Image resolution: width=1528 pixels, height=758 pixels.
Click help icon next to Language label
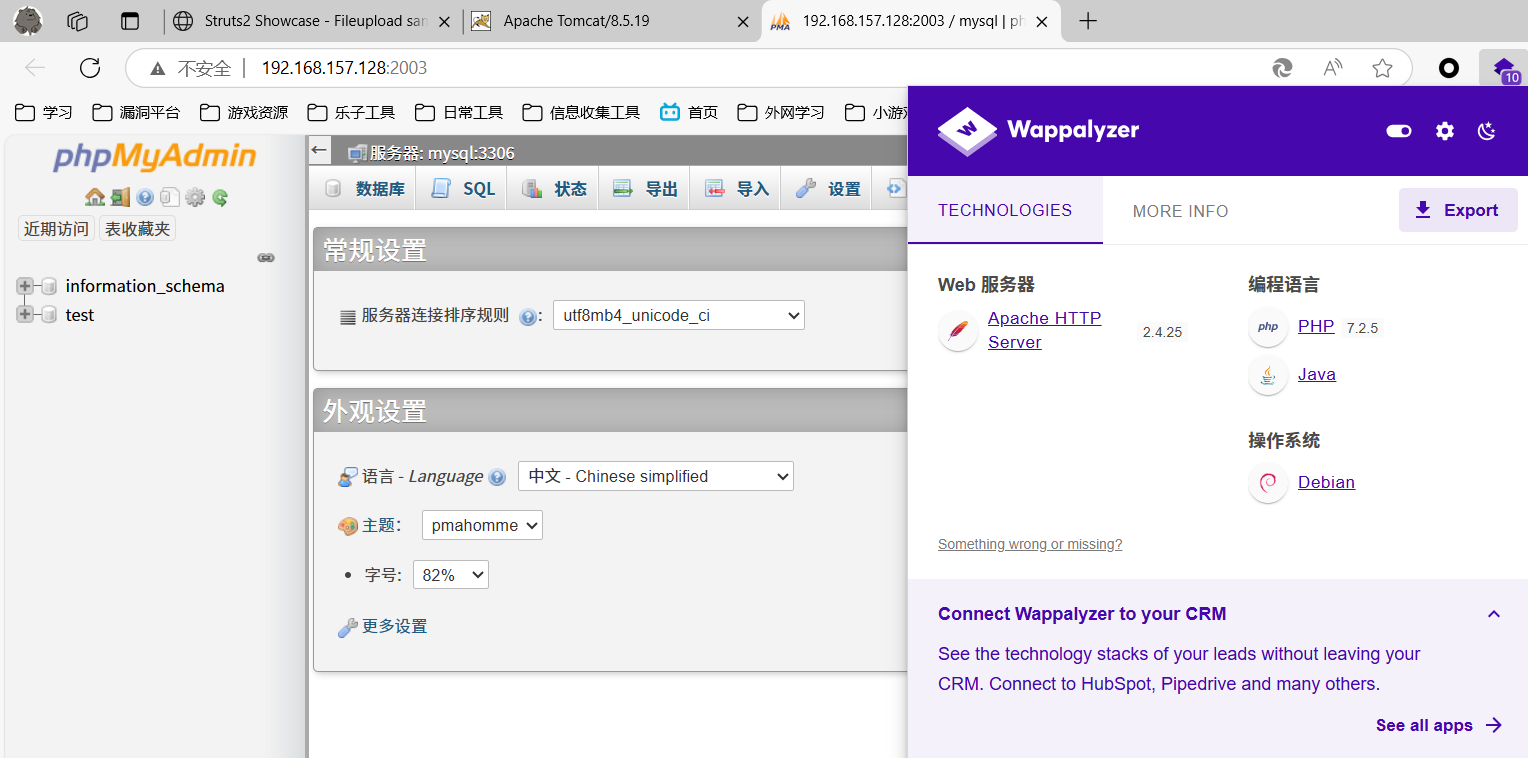(x=497, y=477)
